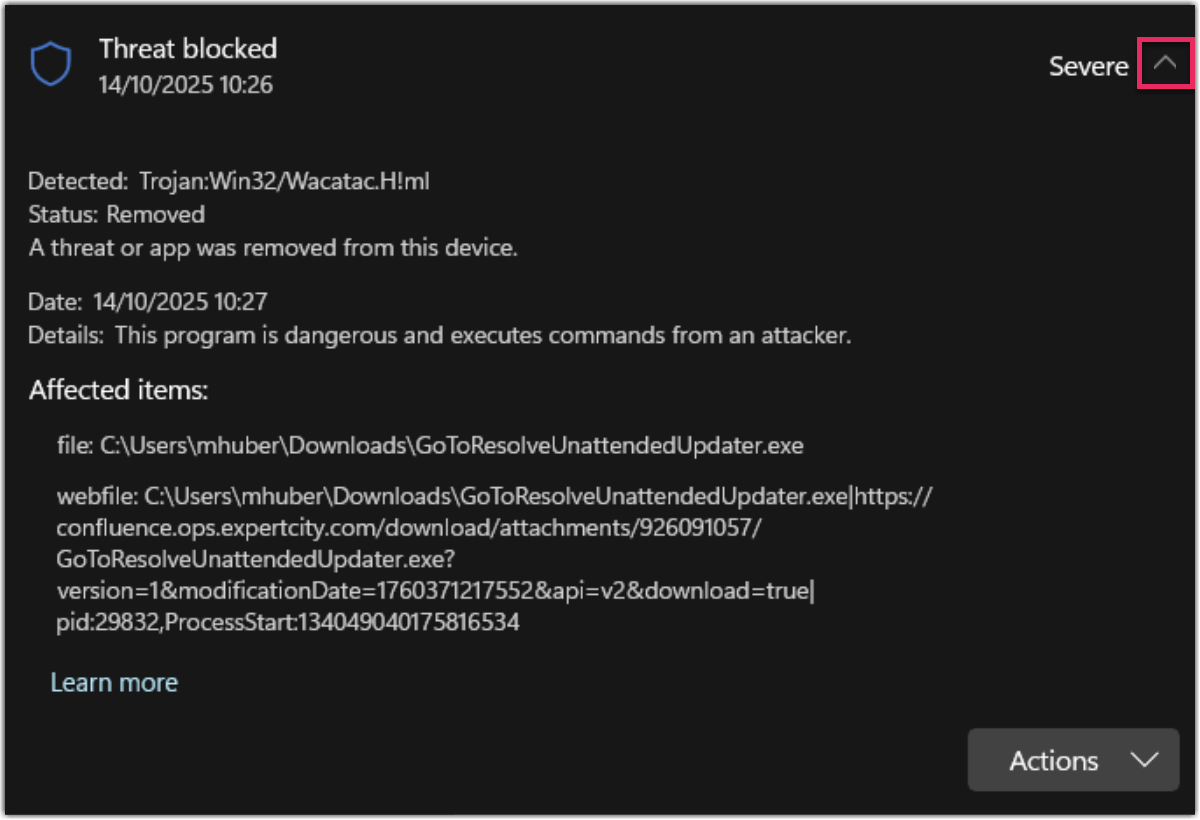Click the pid:29832 ProcessStart line
1200x820 pixels.
point(288,622)
